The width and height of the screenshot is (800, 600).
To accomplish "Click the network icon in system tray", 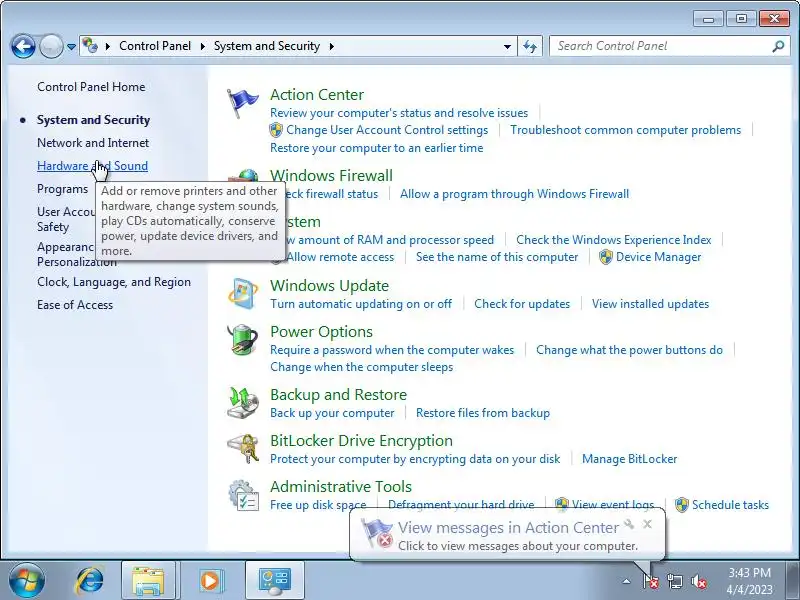I will pos(674,581).
